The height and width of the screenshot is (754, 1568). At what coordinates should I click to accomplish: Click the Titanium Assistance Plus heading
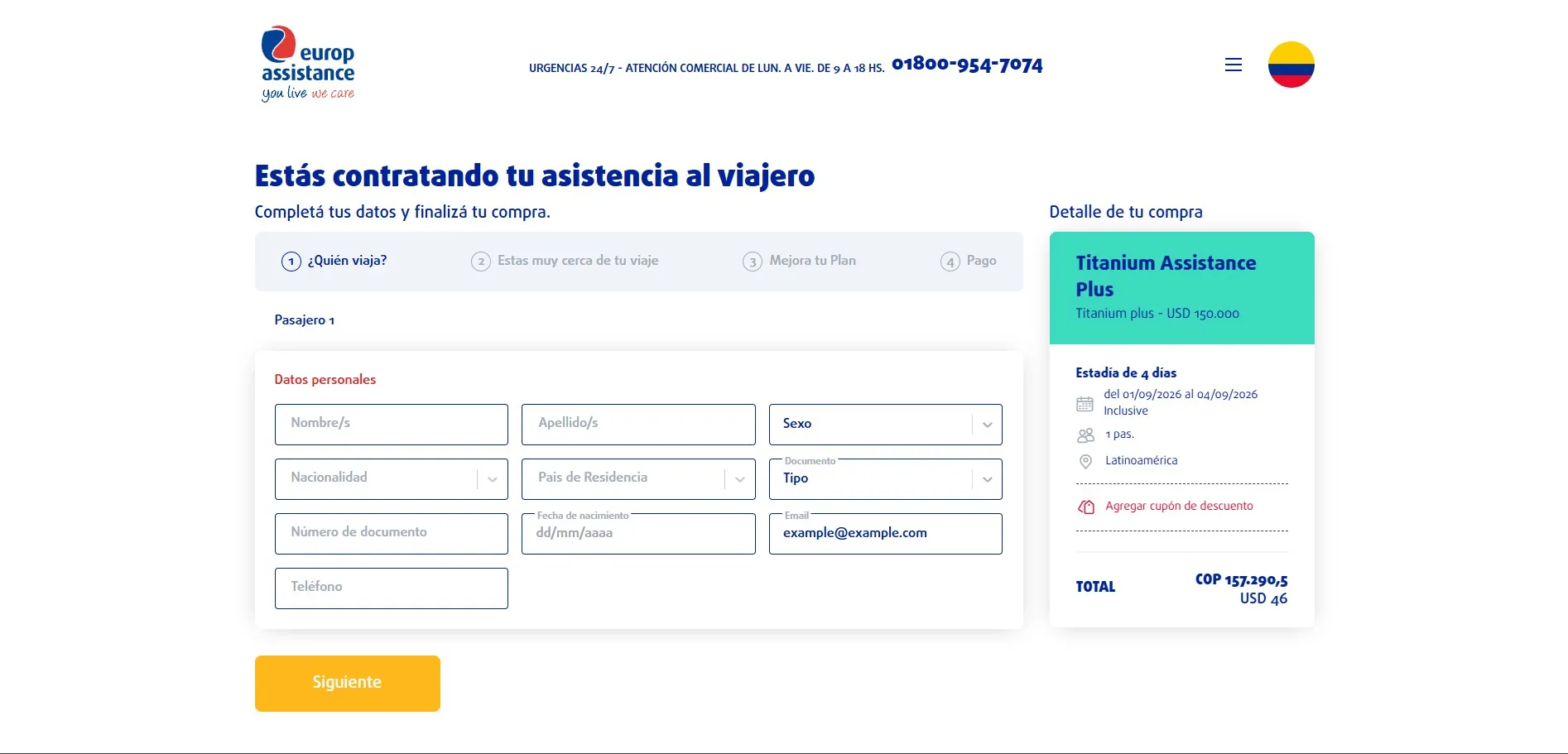point(1166,276)
